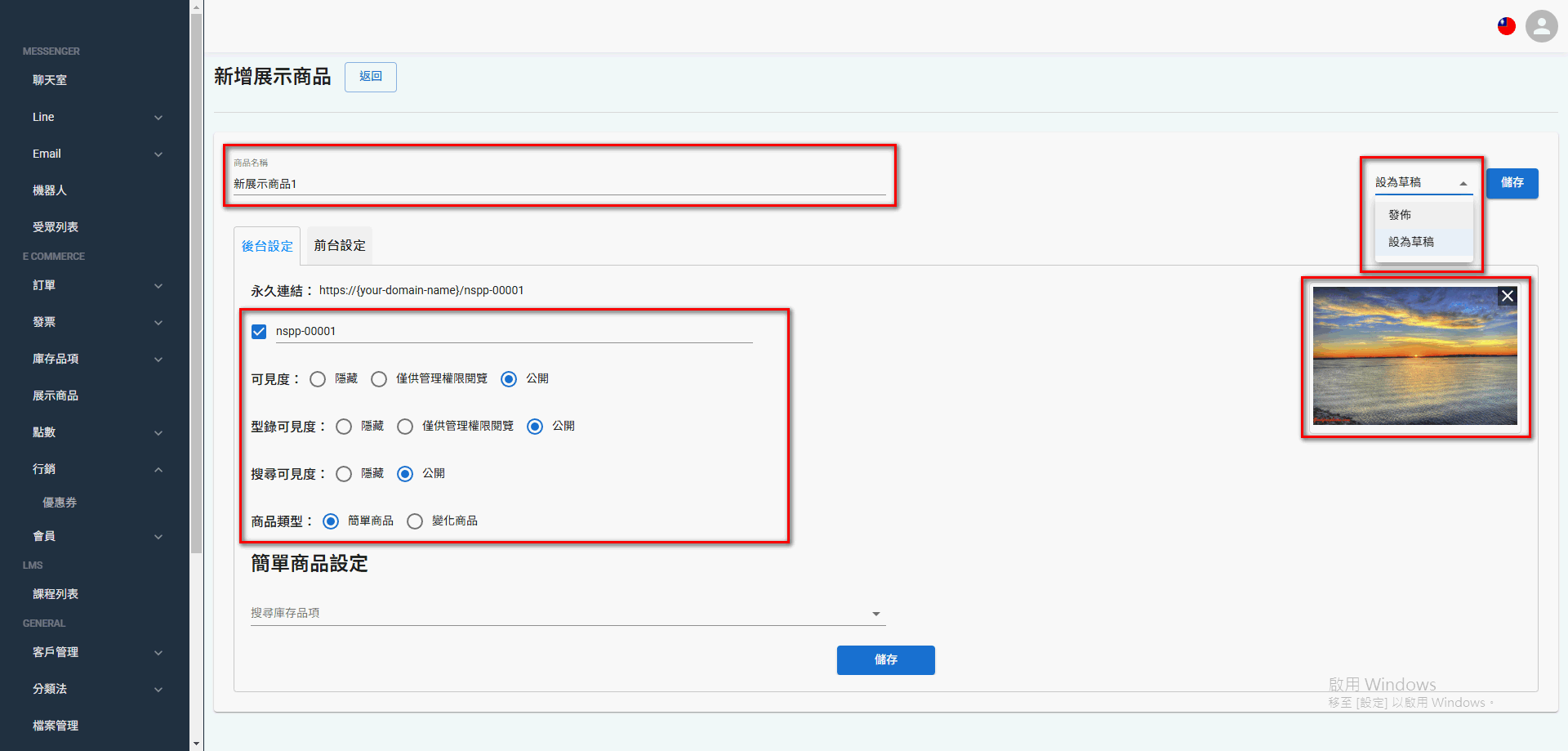
Task: Click the nspp-00001 slug input field
Action: click(x=514, y=331)
